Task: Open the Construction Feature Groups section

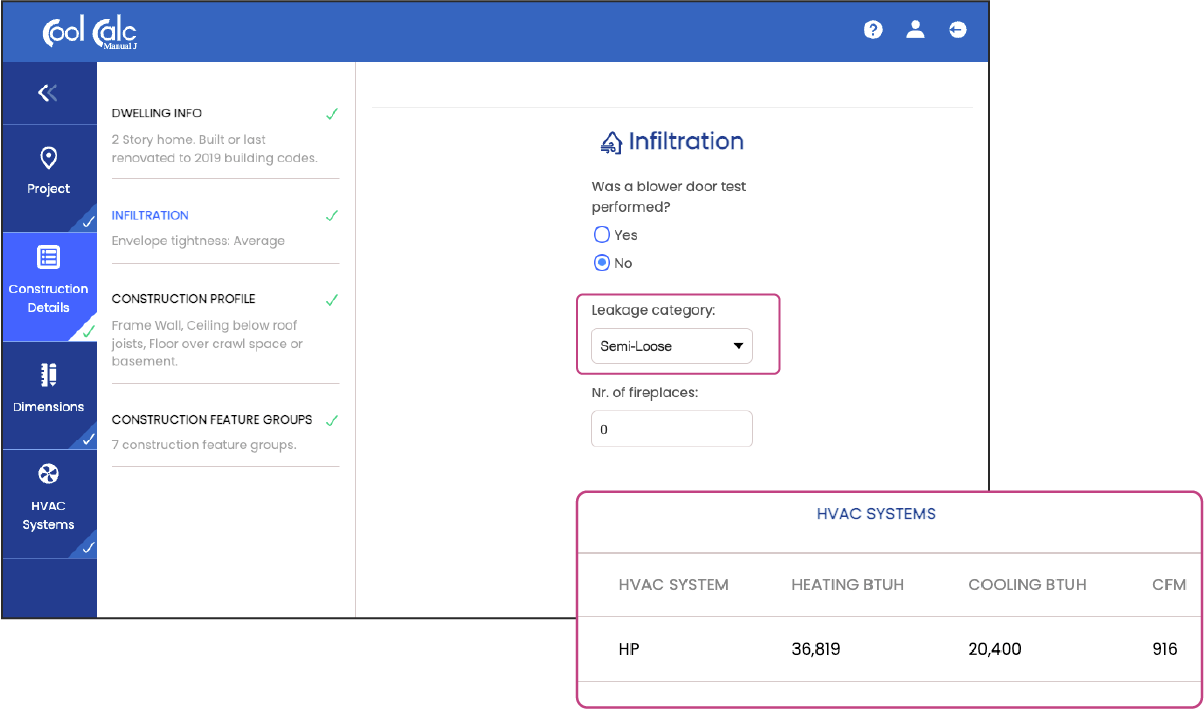Action: coord(212,420)
